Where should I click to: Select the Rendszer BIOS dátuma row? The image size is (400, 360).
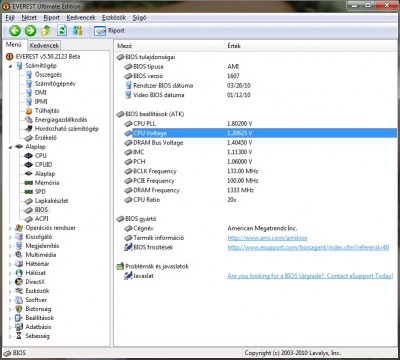pyautogui.click(x=260, y=86)
